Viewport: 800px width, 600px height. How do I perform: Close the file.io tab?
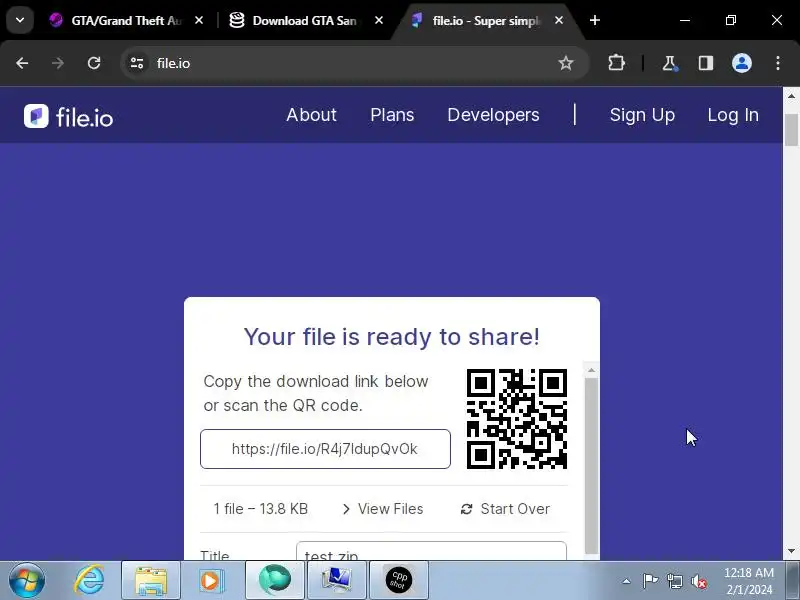(x=559, y=20)
